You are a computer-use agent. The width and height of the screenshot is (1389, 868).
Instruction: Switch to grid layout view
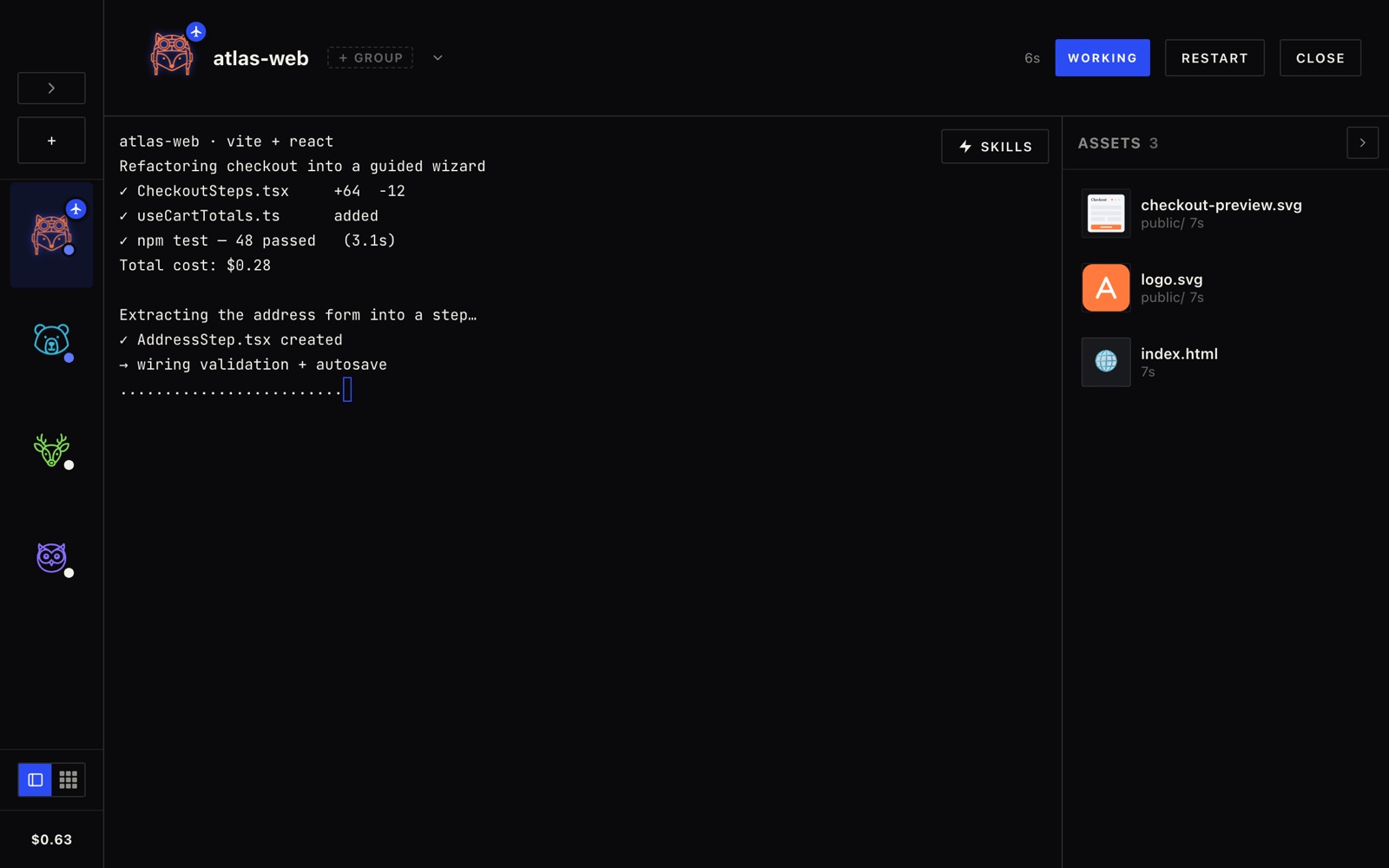69,779
